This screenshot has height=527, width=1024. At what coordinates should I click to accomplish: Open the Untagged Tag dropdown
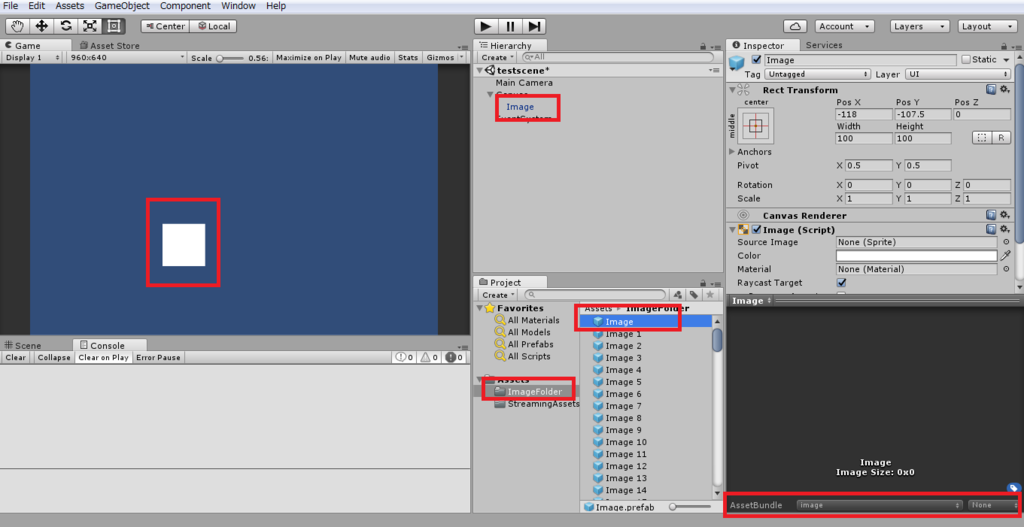coord(817,74)
